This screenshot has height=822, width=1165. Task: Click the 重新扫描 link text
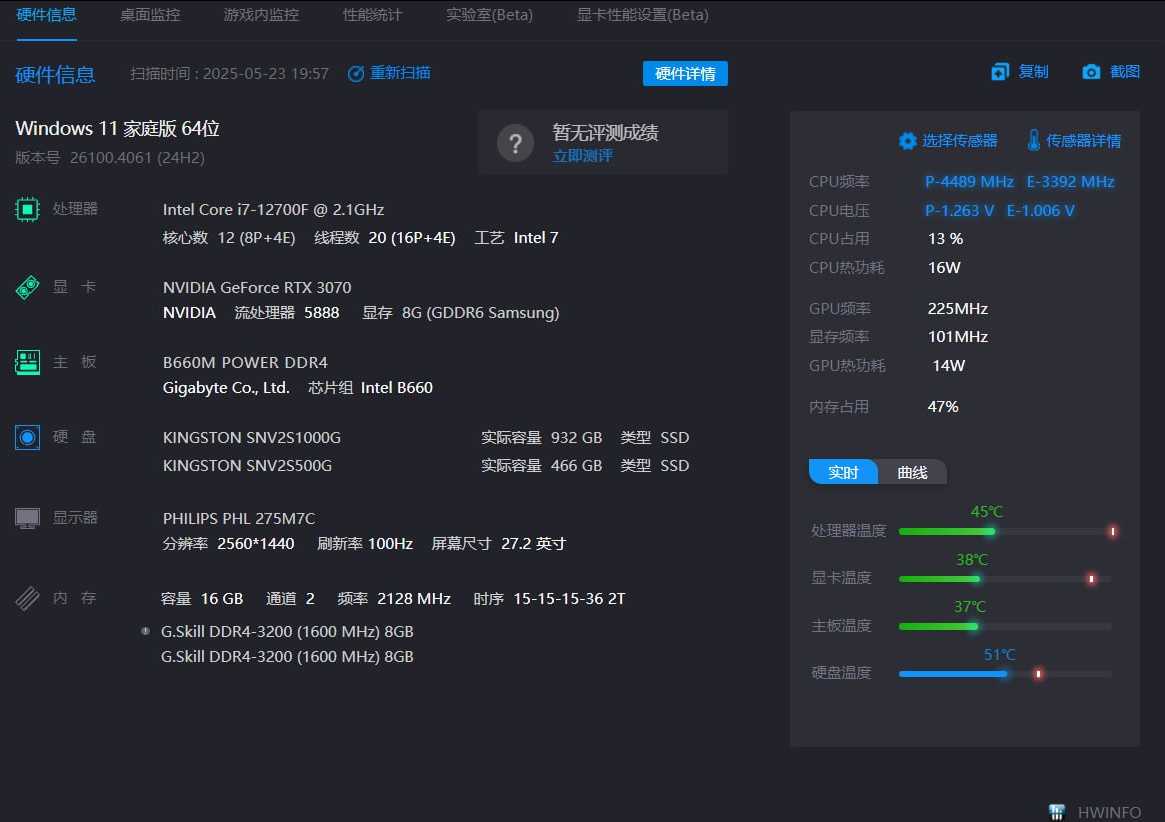coord(400,73)
